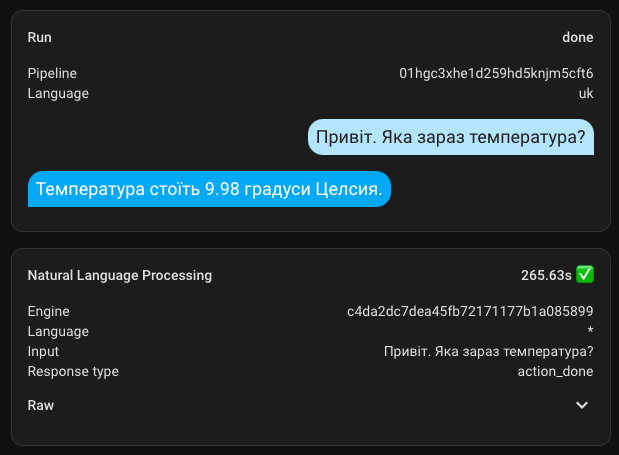The width and height of the screenshot is (619, 455).
Task: Click the 265.63s duration text
Action: pyautogui.click(x=546, y=274)
